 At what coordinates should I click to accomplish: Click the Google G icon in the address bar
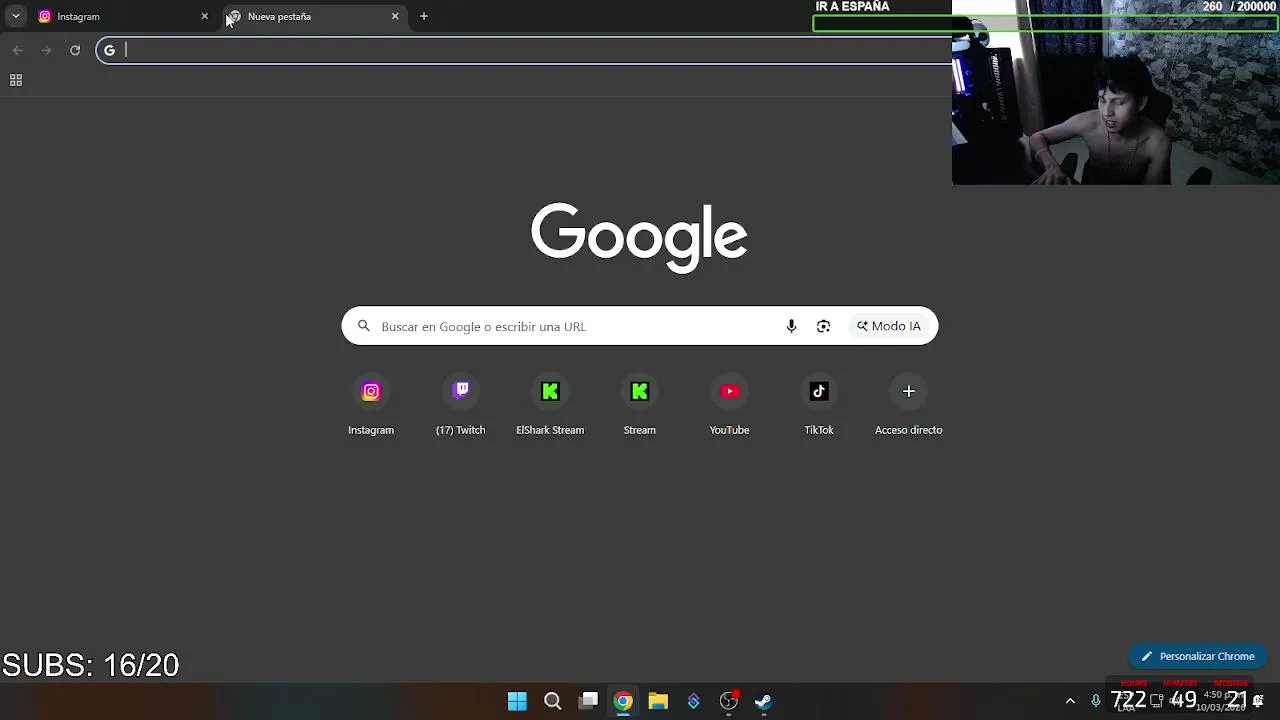coord(110,50)
